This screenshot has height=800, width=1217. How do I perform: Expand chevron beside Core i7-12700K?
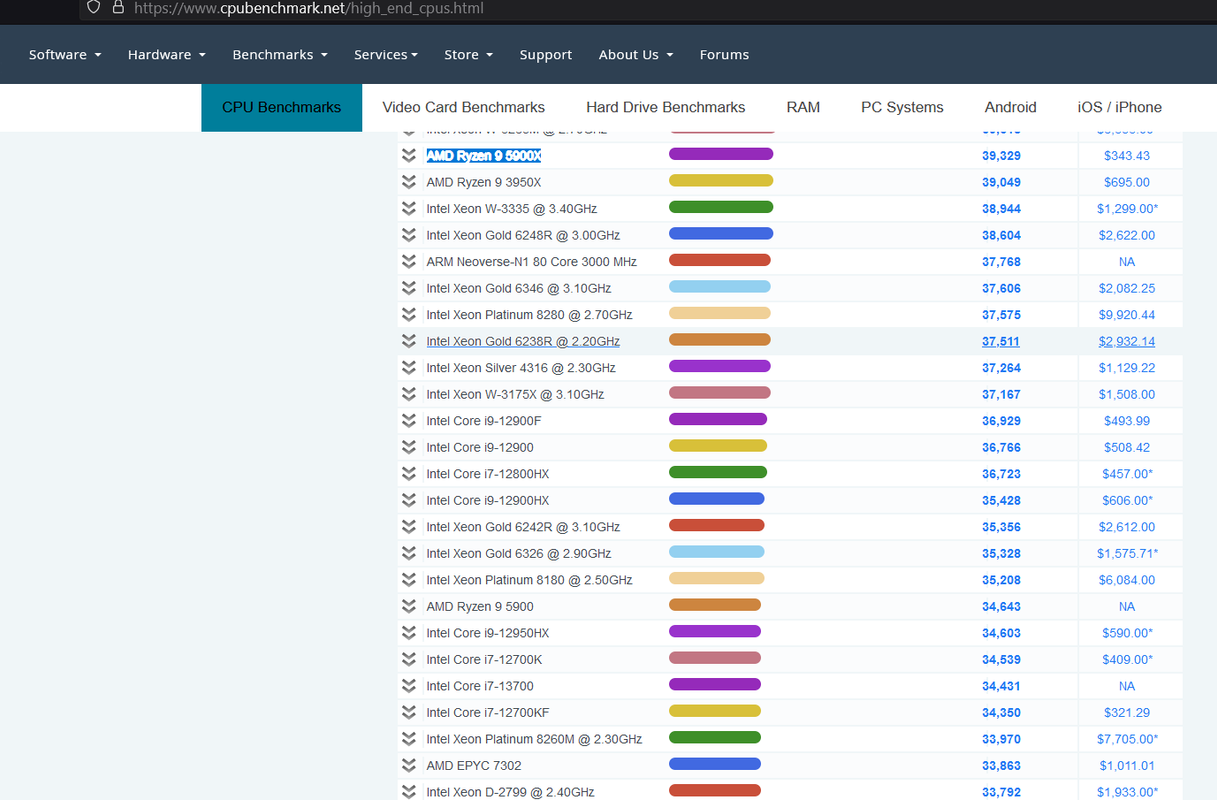408,659
